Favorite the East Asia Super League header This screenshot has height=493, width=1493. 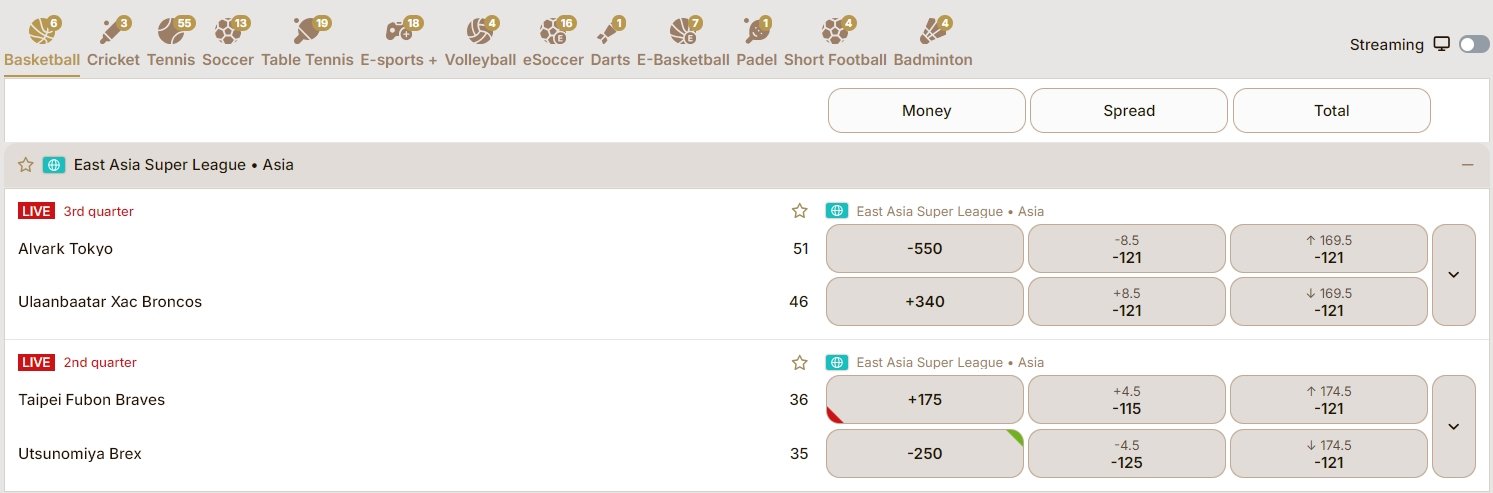pos(26,165)
